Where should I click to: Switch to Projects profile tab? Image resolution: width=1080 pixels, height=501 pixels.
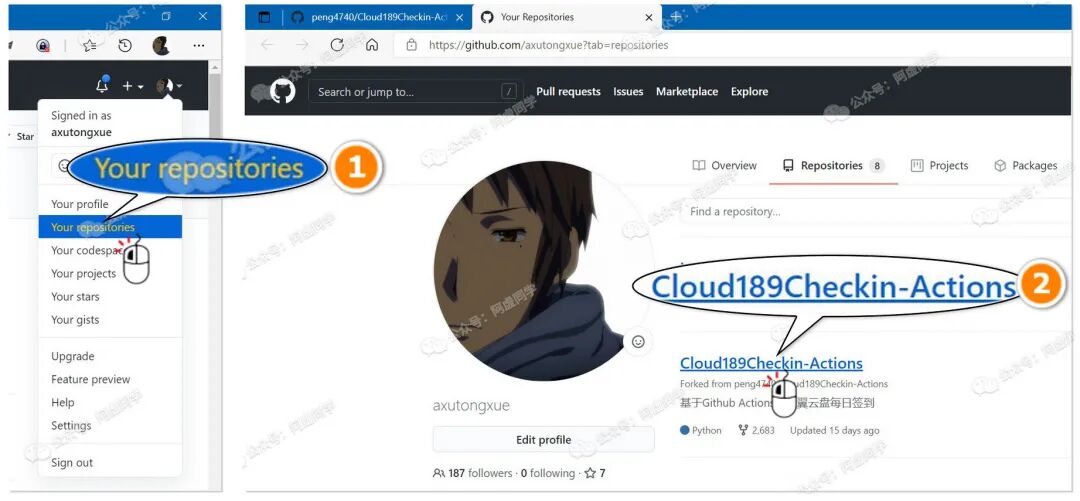pyautogui.click(x=939, y=165)
